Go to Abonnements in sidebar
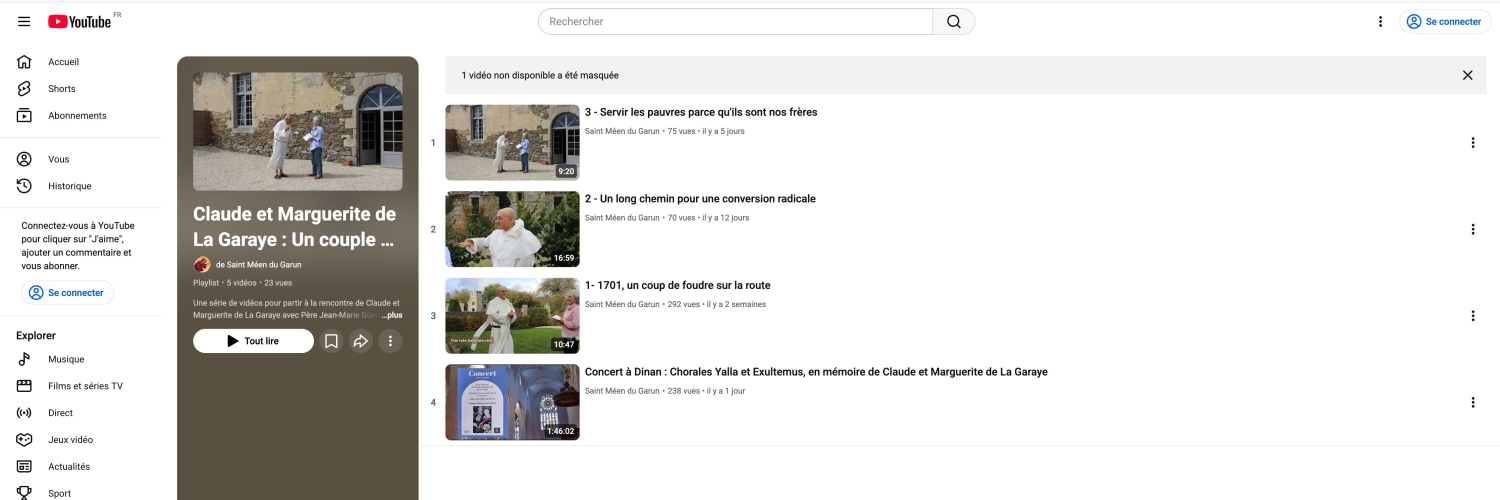Viewport: 1500px width, 500px height. coord(77,116)
